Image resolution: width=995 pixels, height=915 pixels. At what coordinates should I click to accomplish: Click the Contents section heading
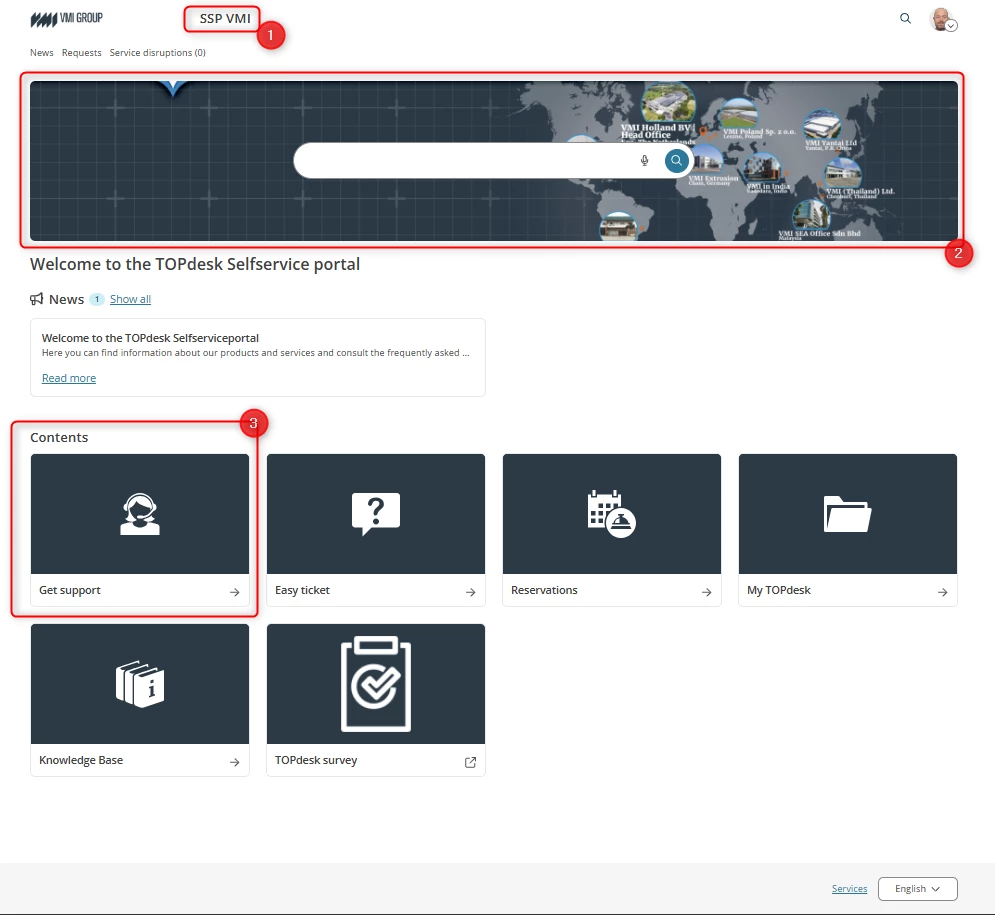pos(59,438)
